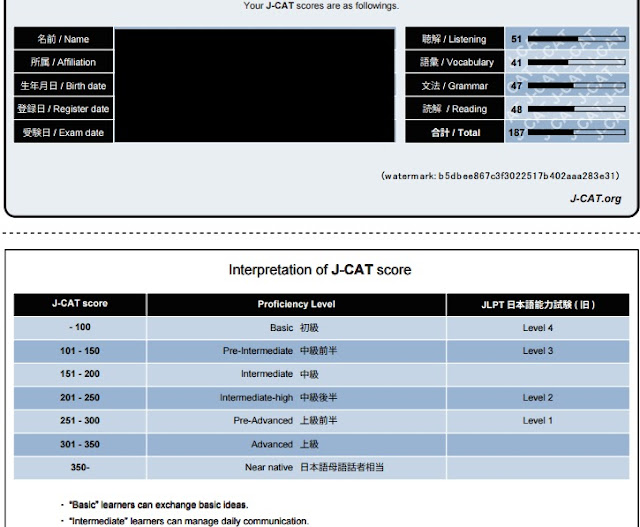Click the 'Proficiency Level' column header
This screenshot has width=640, height=527.
(x=296, y=304)
